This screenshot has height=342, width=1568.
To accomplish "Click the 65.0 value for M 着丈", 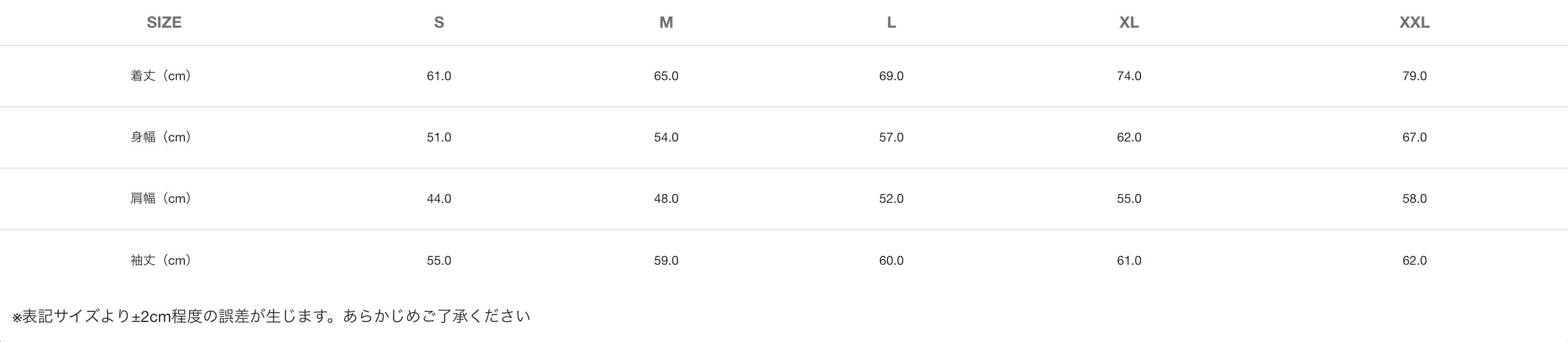I will [x=666, y=76].
